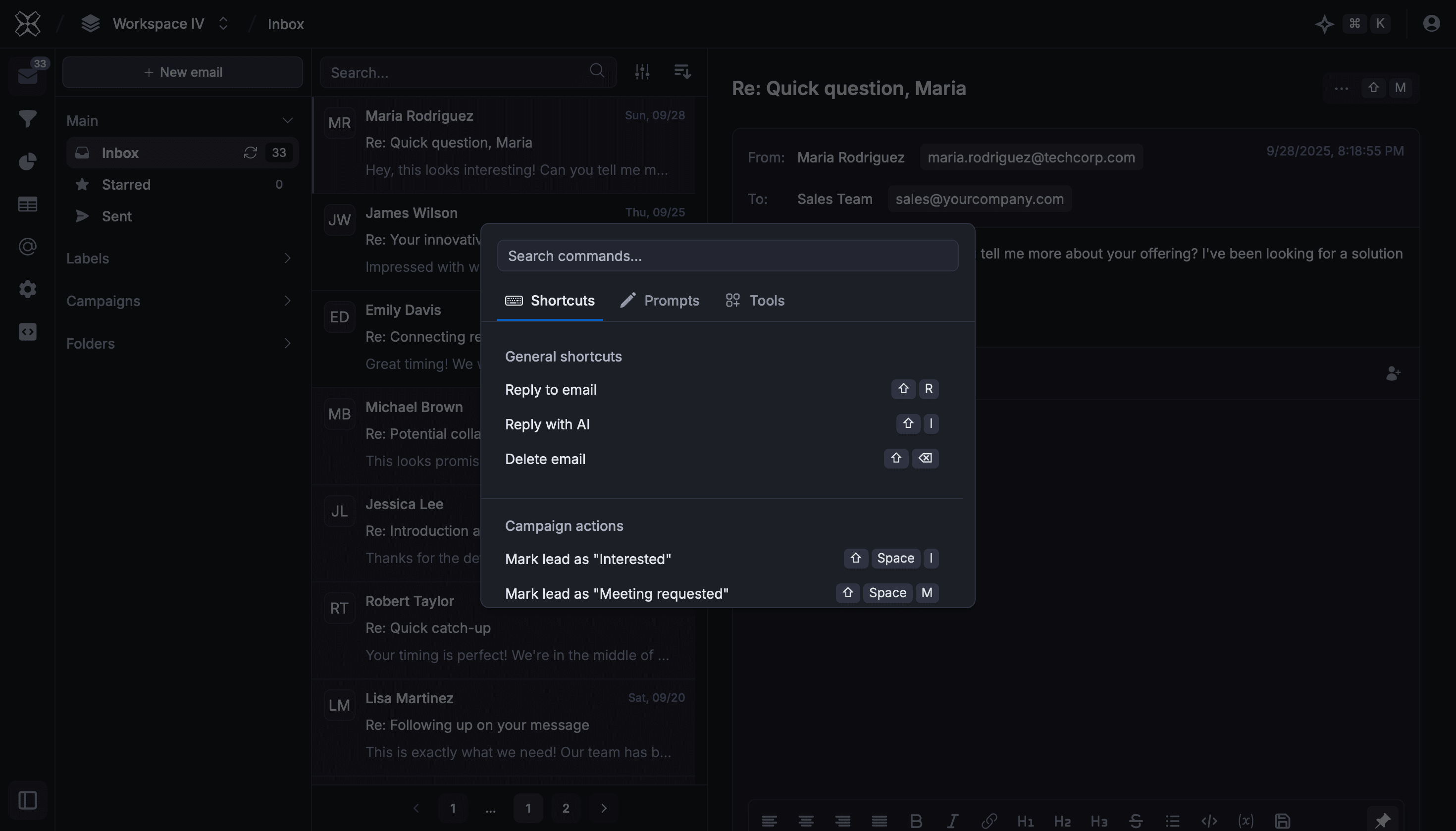Viewport: 1456px width, 831px height.
Task: Apply Heading 1 formatting in editor toolbar
Action: (x=1025, y=820)
